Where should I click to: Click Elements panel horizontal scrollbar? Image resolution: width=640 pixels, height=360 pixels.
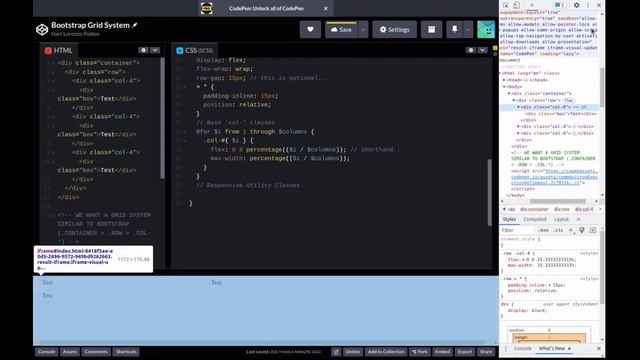click(558, 201)
